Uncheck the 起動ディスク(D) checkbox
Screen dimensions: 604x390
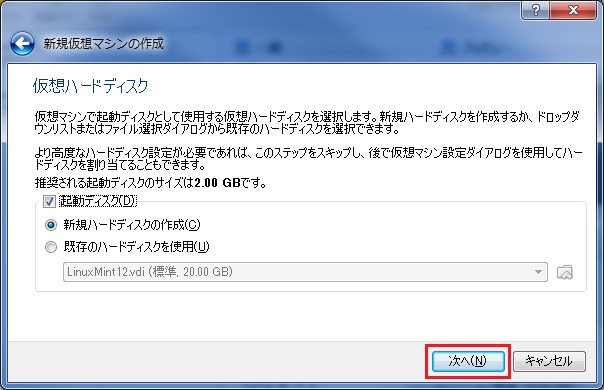[x=49, y=202]
